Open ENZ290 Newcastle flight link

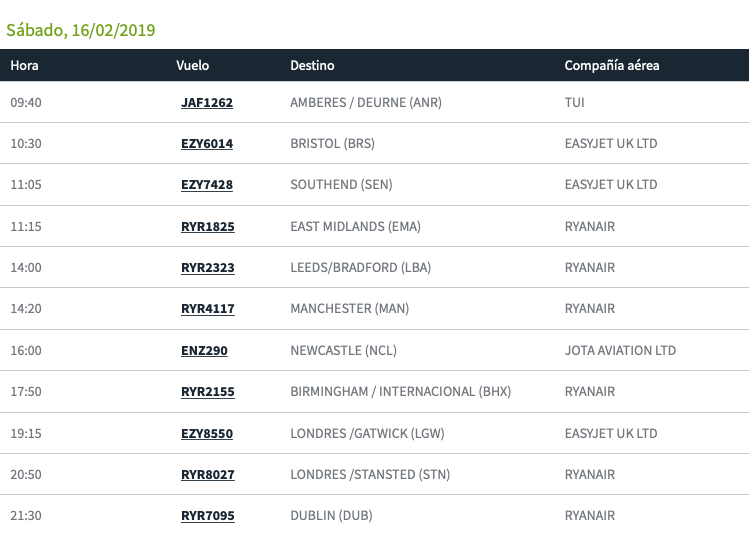point(202,351)
